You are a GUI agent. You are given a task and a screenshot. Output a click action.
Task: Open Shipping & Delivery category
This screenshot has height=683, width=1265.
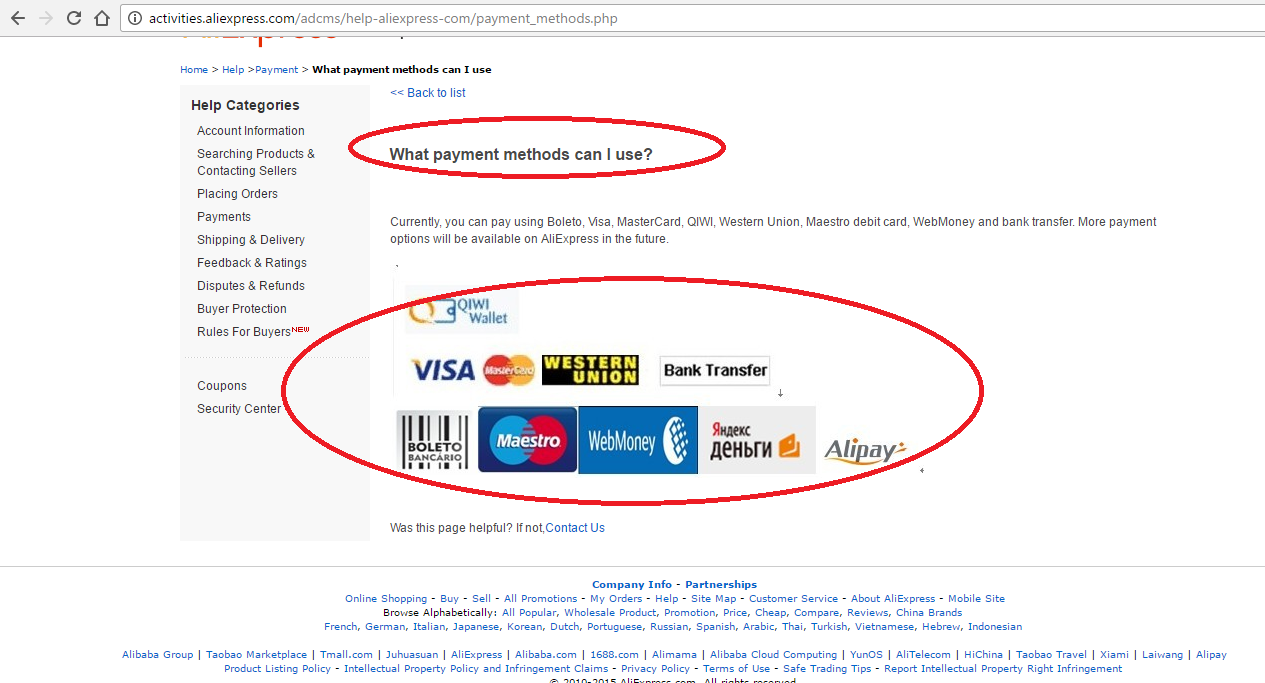pos(251,240)
